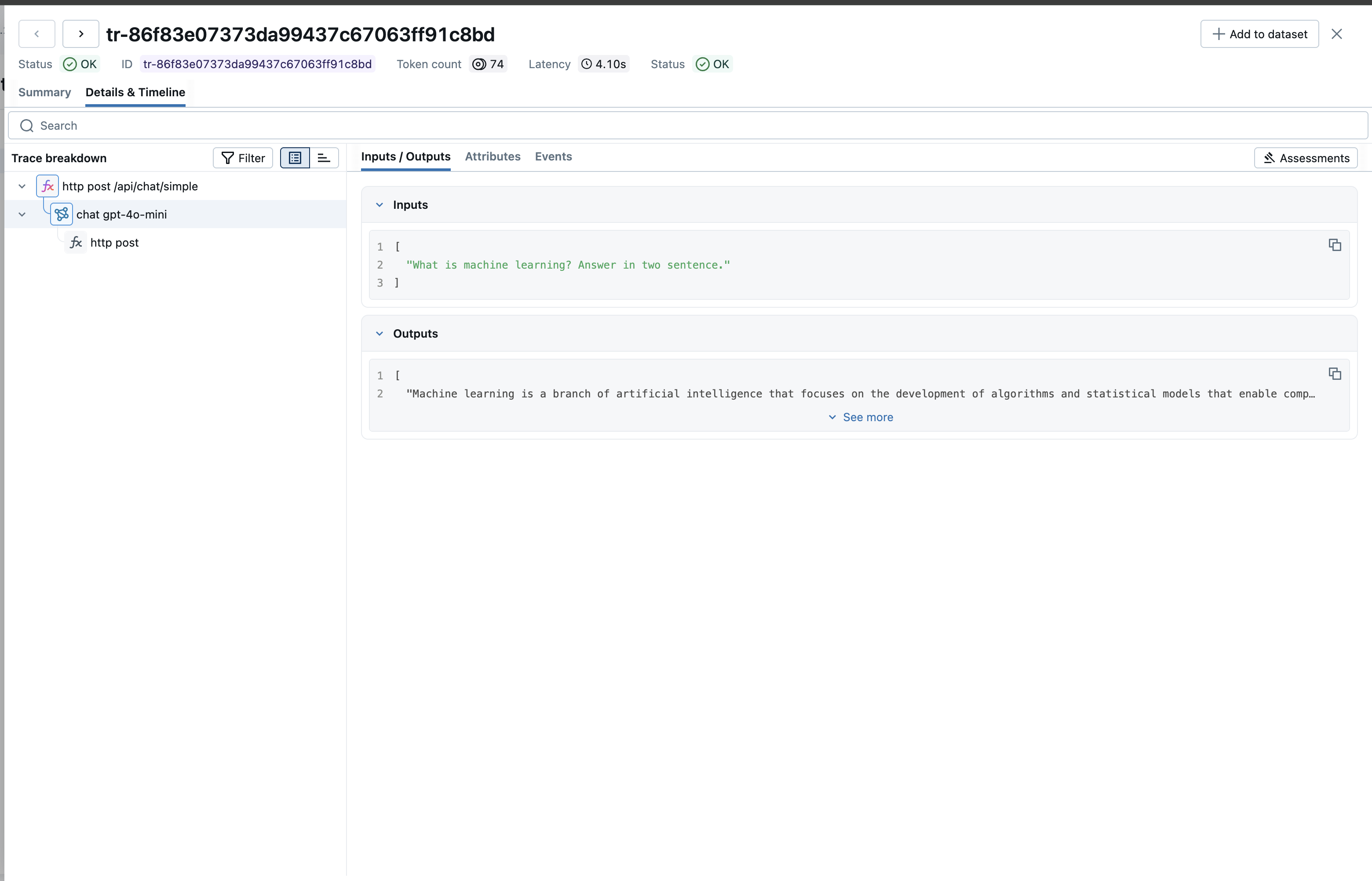Copy the Inputs code block content
The height and width of the screenshot is (881, 1372).
[1335, 245]
